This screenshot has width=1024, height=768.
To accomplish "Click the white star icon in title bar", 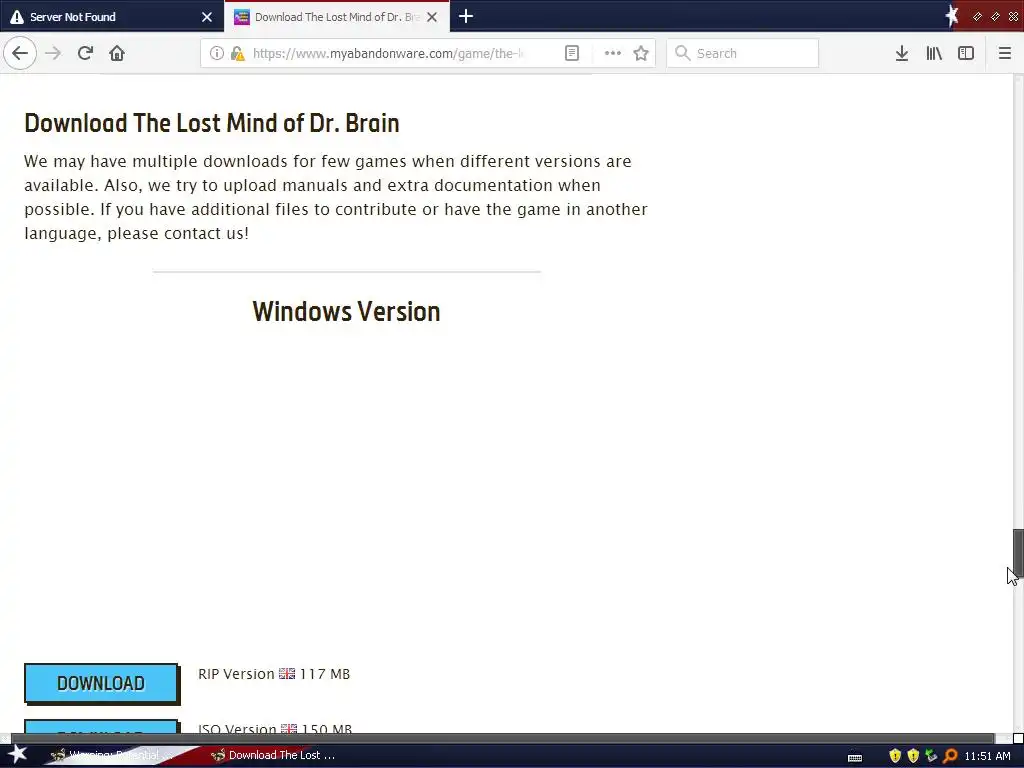I will pos(952,16).
